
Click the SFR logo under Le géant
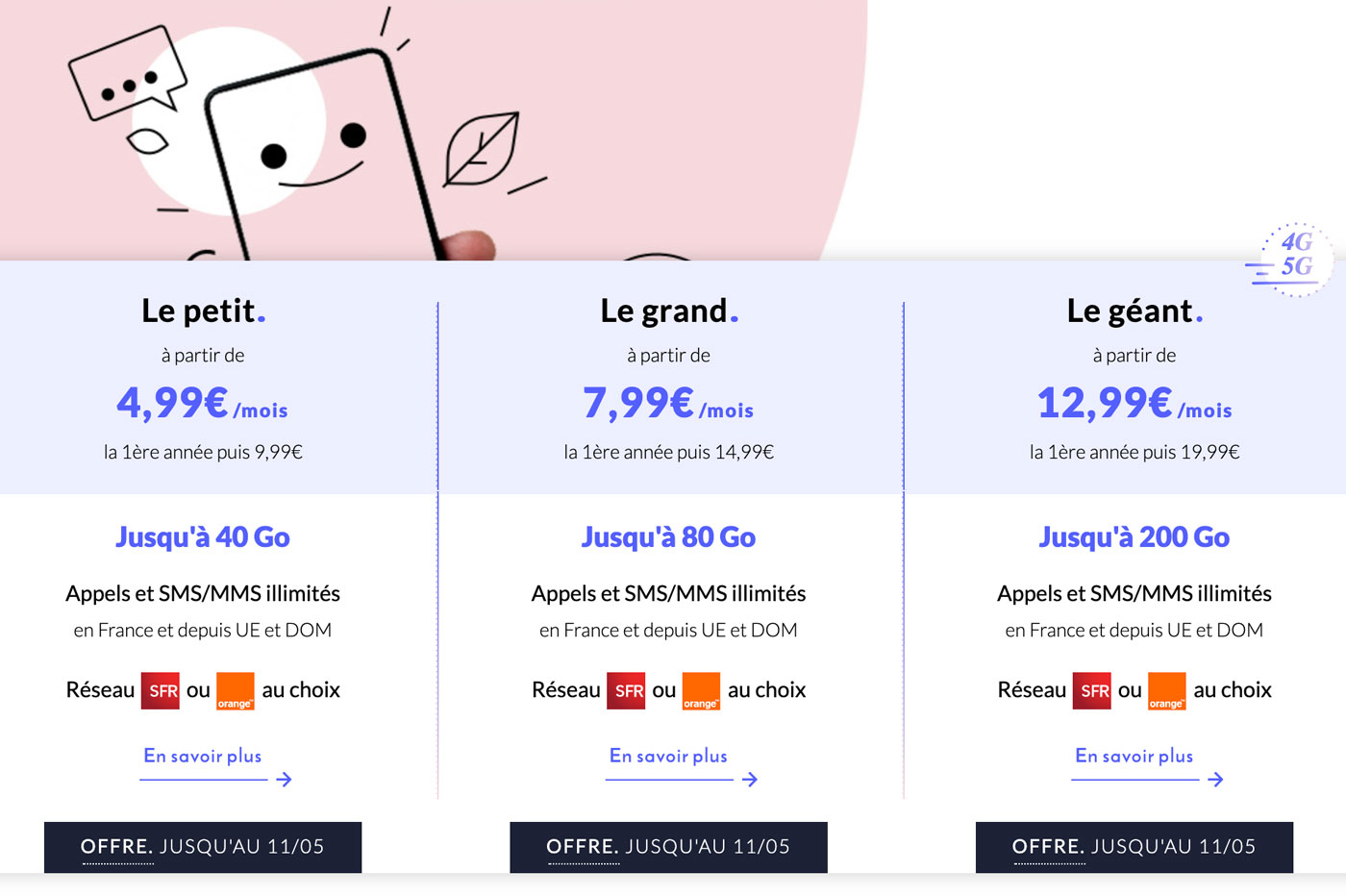tap(1092, 690)
